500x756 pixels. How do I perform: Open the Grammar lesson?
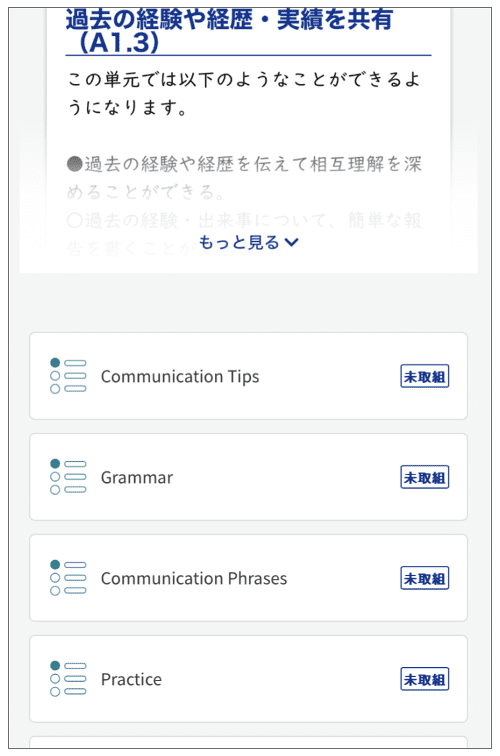point(248,476)
